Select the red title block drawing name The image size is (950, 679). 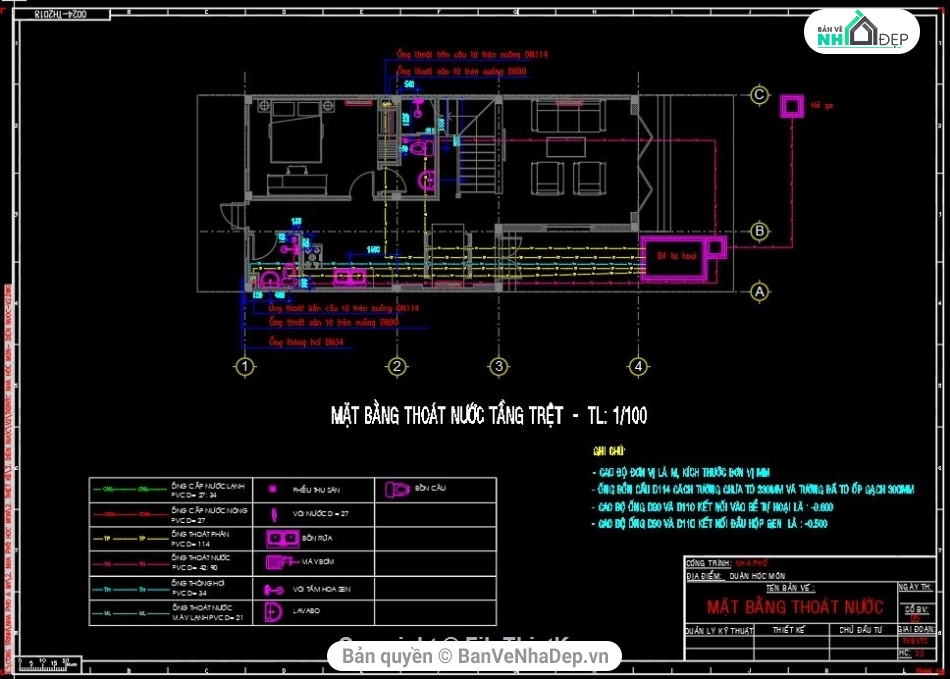tap(795, 607)
